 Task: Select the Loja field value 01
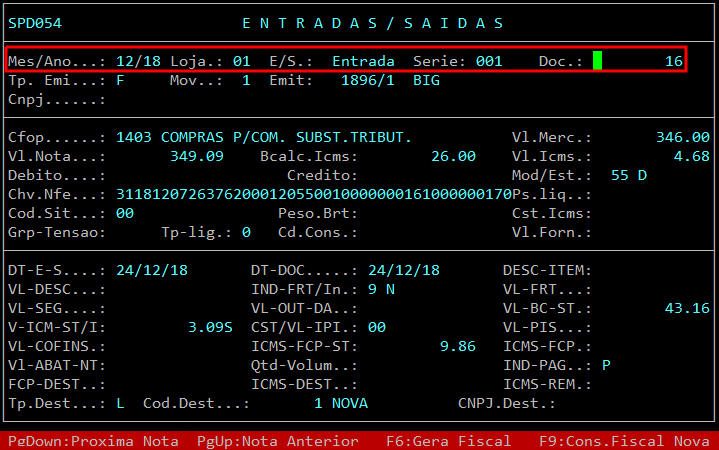coord(241,61)
